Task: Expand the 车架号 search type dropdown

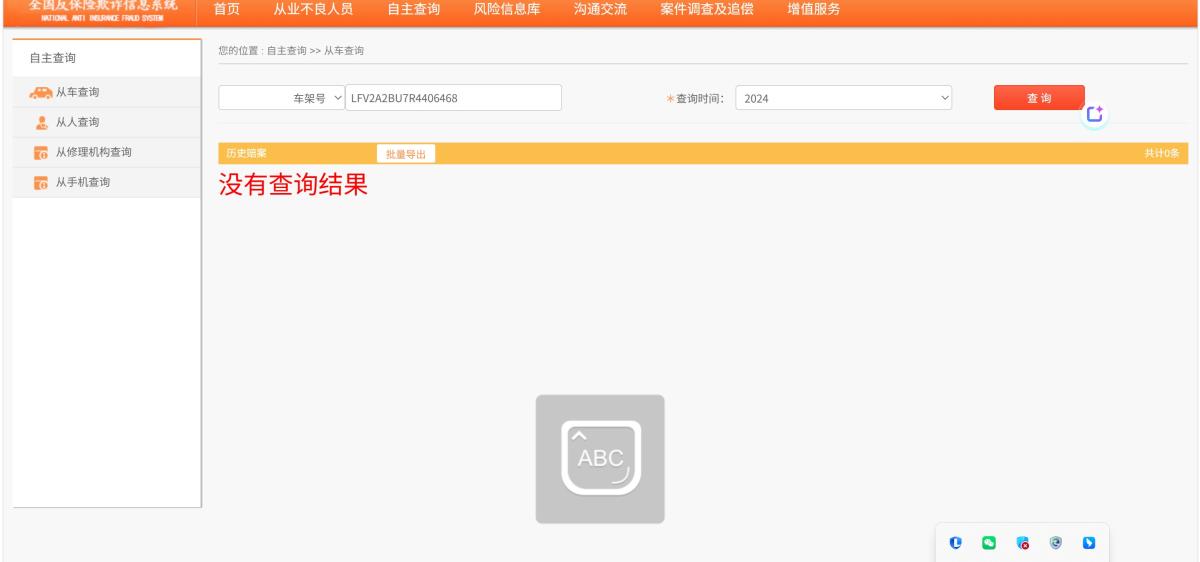Action: click(281, 98)
